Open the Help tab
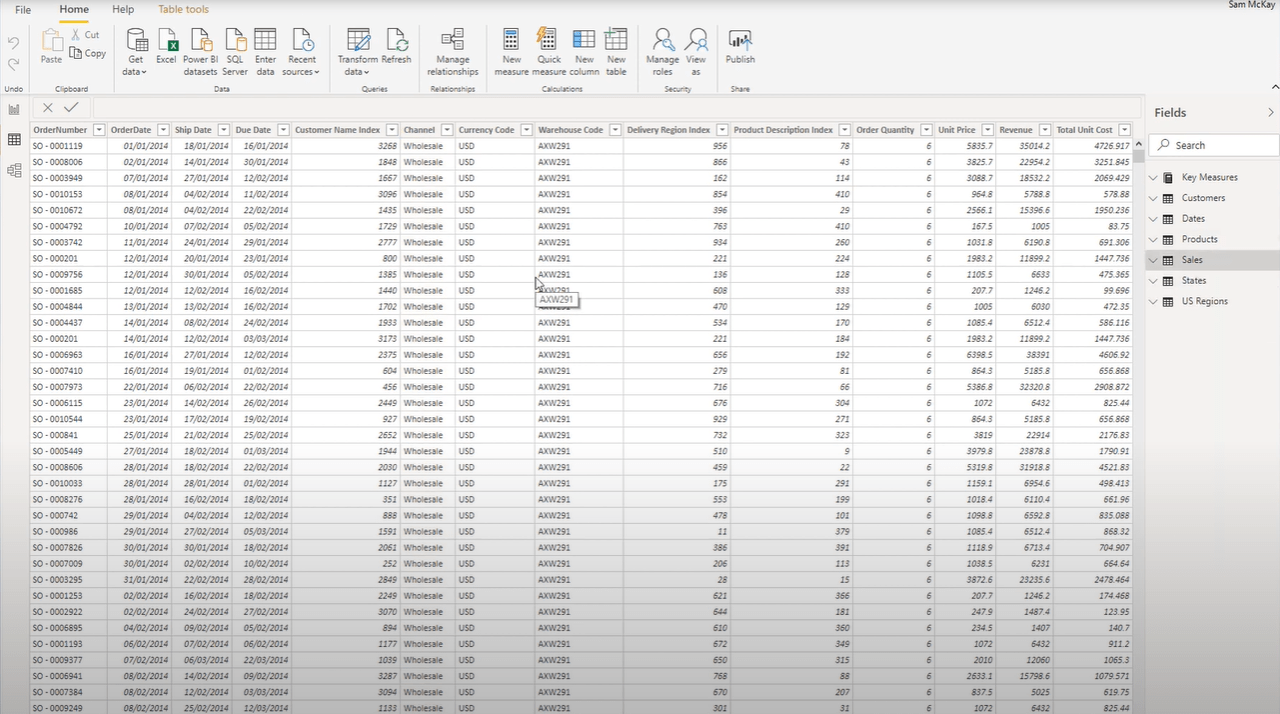The height and width of the screenshot is (714, 1280). (x=123, y=9)
